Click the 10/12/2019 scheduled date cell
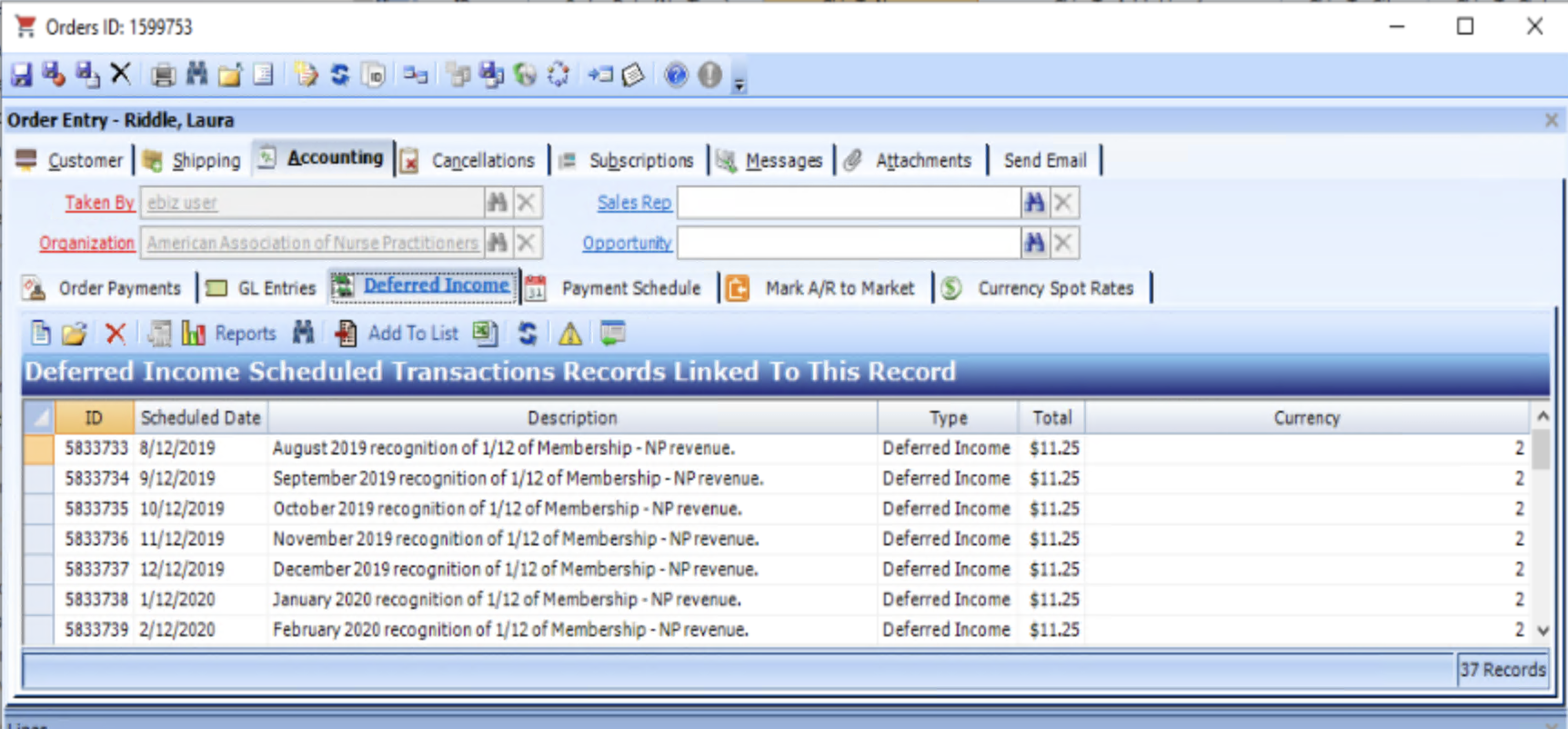This screenshot has width=1568, height=729. 182,508
